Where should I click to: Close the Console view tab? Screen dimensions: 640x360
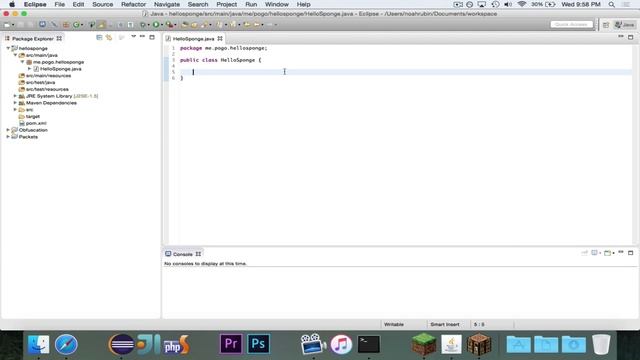198,254
